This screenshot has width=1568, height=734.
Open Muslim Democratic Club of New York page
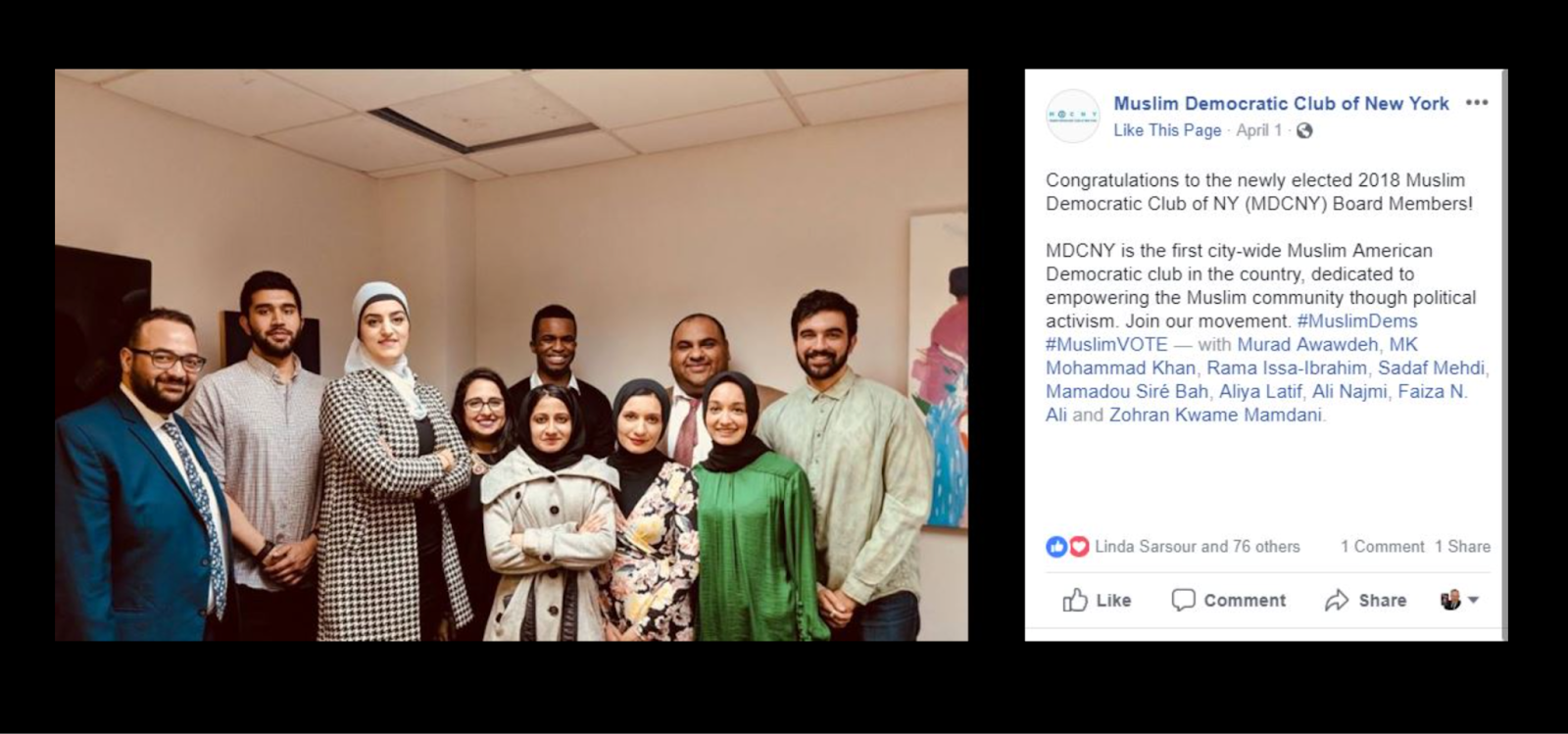(1281, 103)
